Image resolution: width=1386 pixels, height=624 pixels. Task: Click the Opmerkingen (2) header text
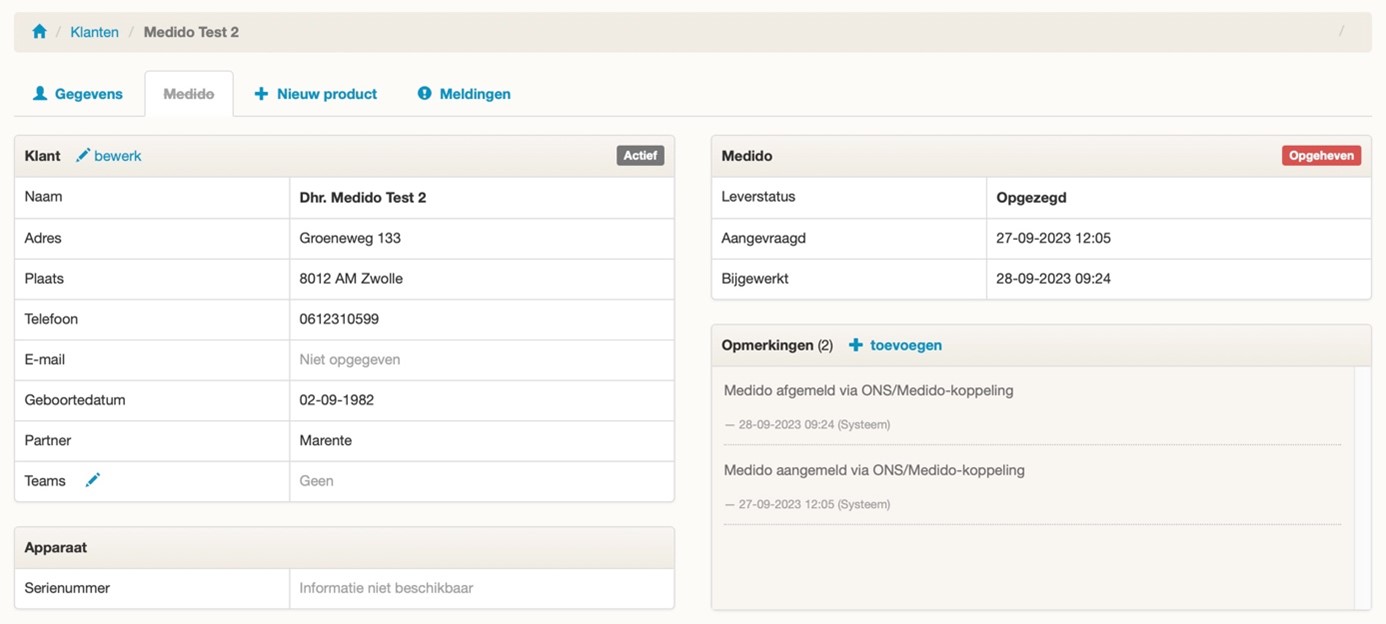(777, 345)
